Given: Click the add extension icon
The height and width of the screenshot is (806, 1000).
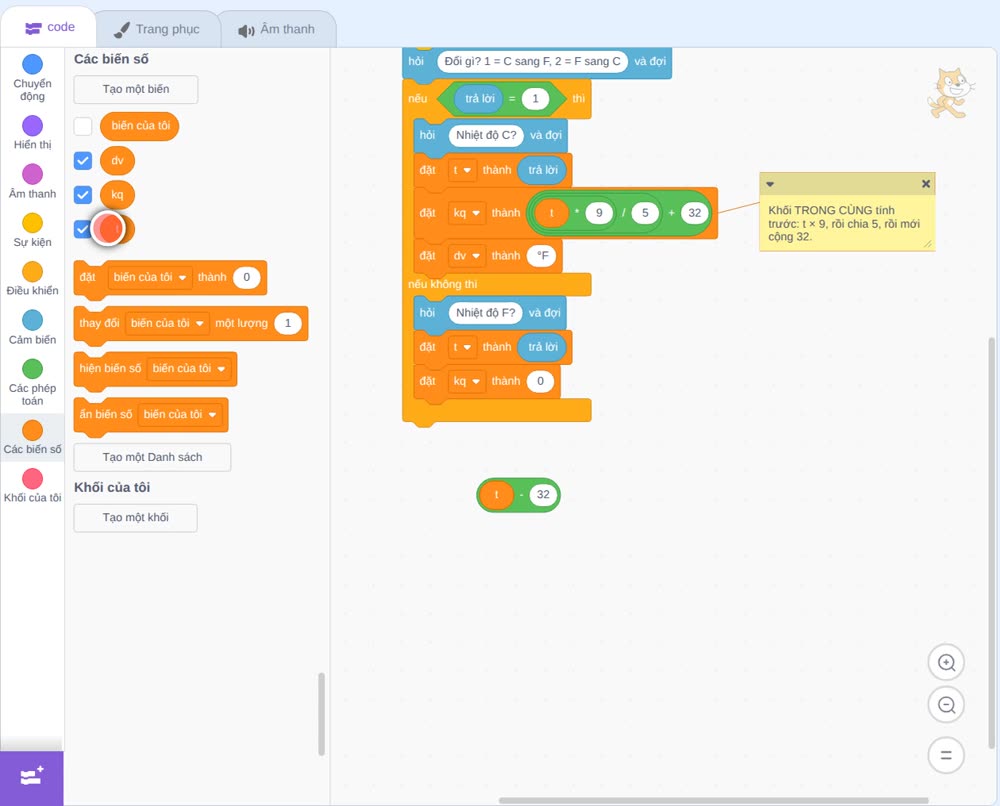Looking at the screenshot, I should pyautogui.click(x=31, y=777).
